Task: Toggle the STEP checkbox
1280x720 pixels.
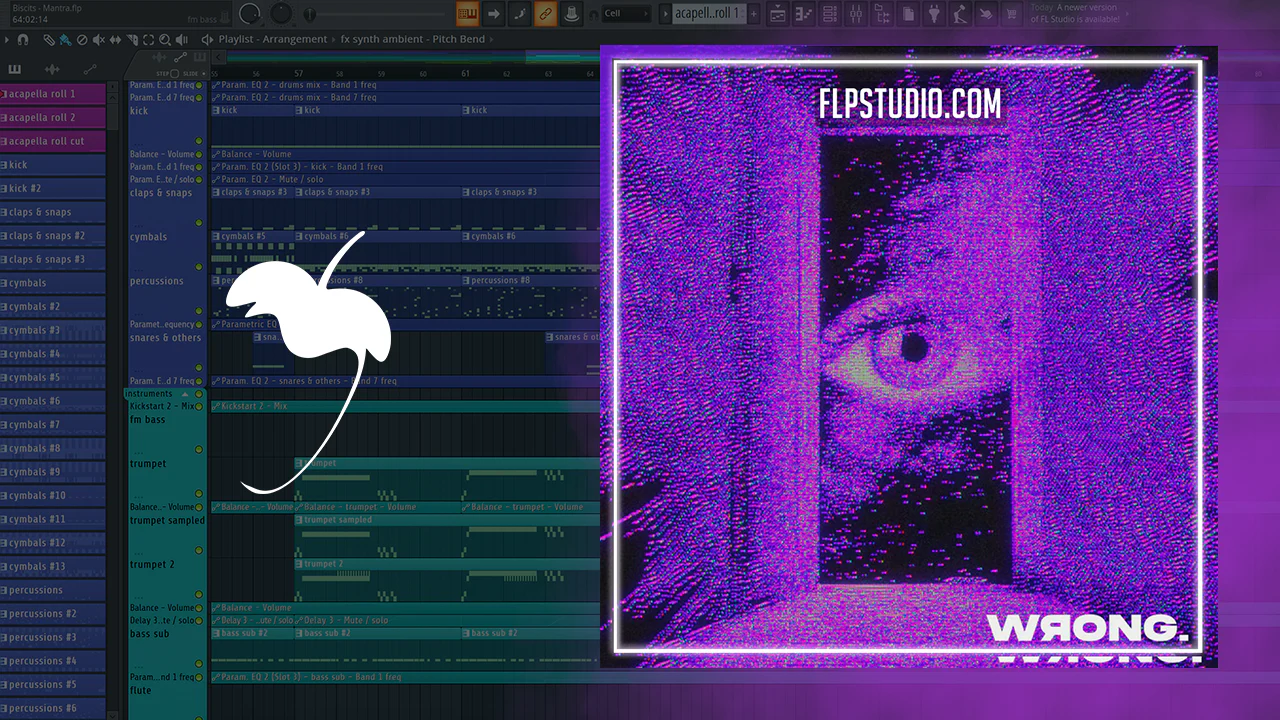Action: [174, 74]
